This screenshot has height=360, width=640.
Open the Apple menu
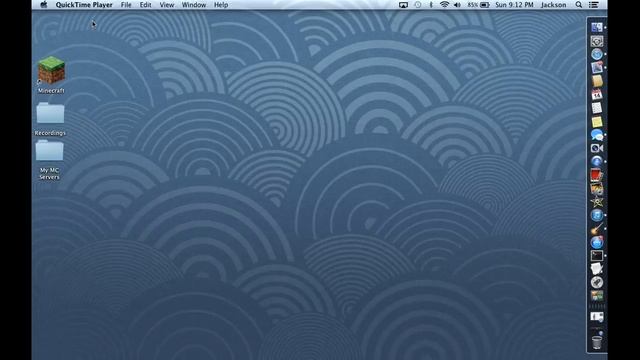(44, 5)
